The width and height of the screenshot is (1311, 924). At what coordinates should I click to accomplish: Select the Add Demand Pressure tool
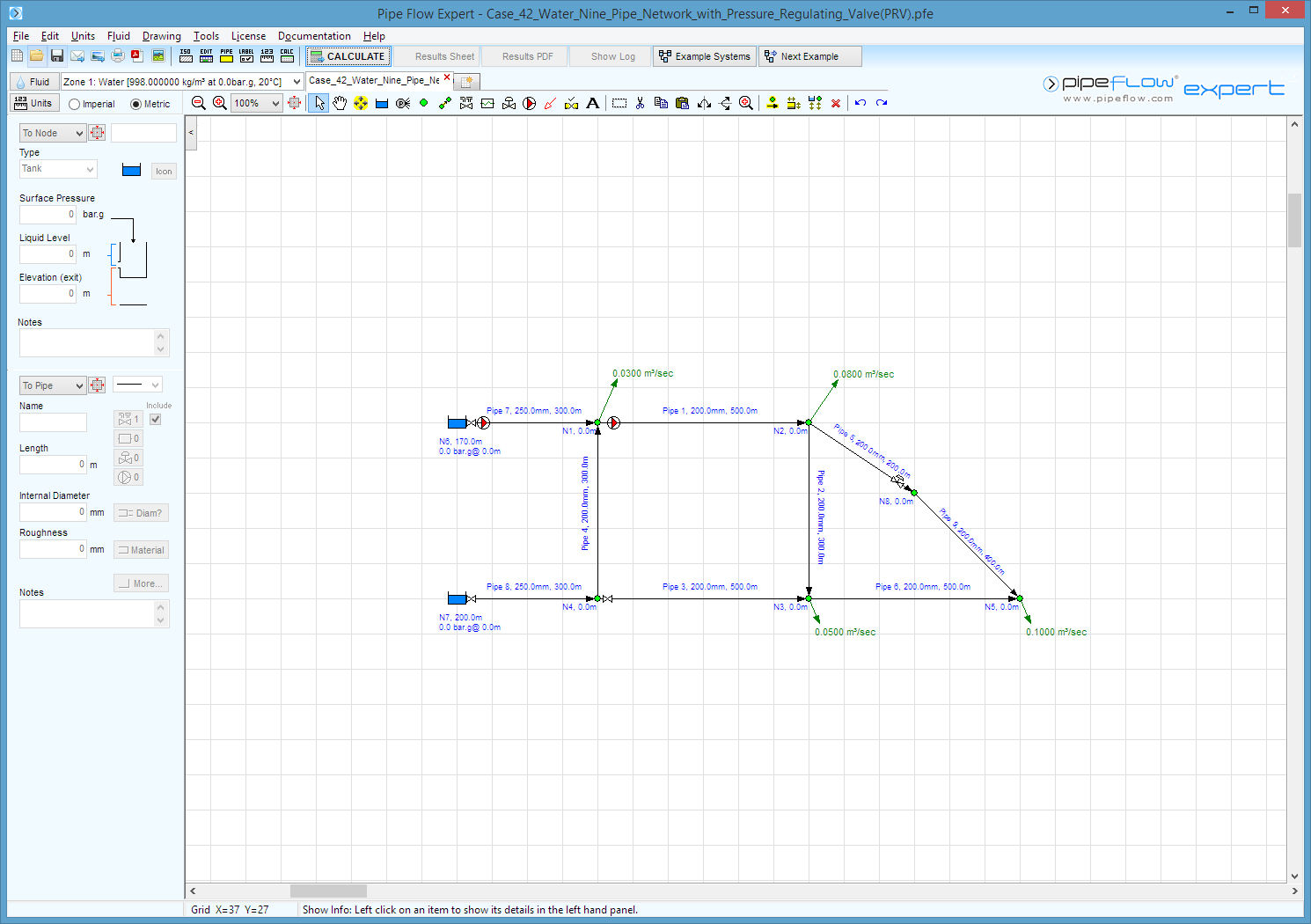coord(403,103)
